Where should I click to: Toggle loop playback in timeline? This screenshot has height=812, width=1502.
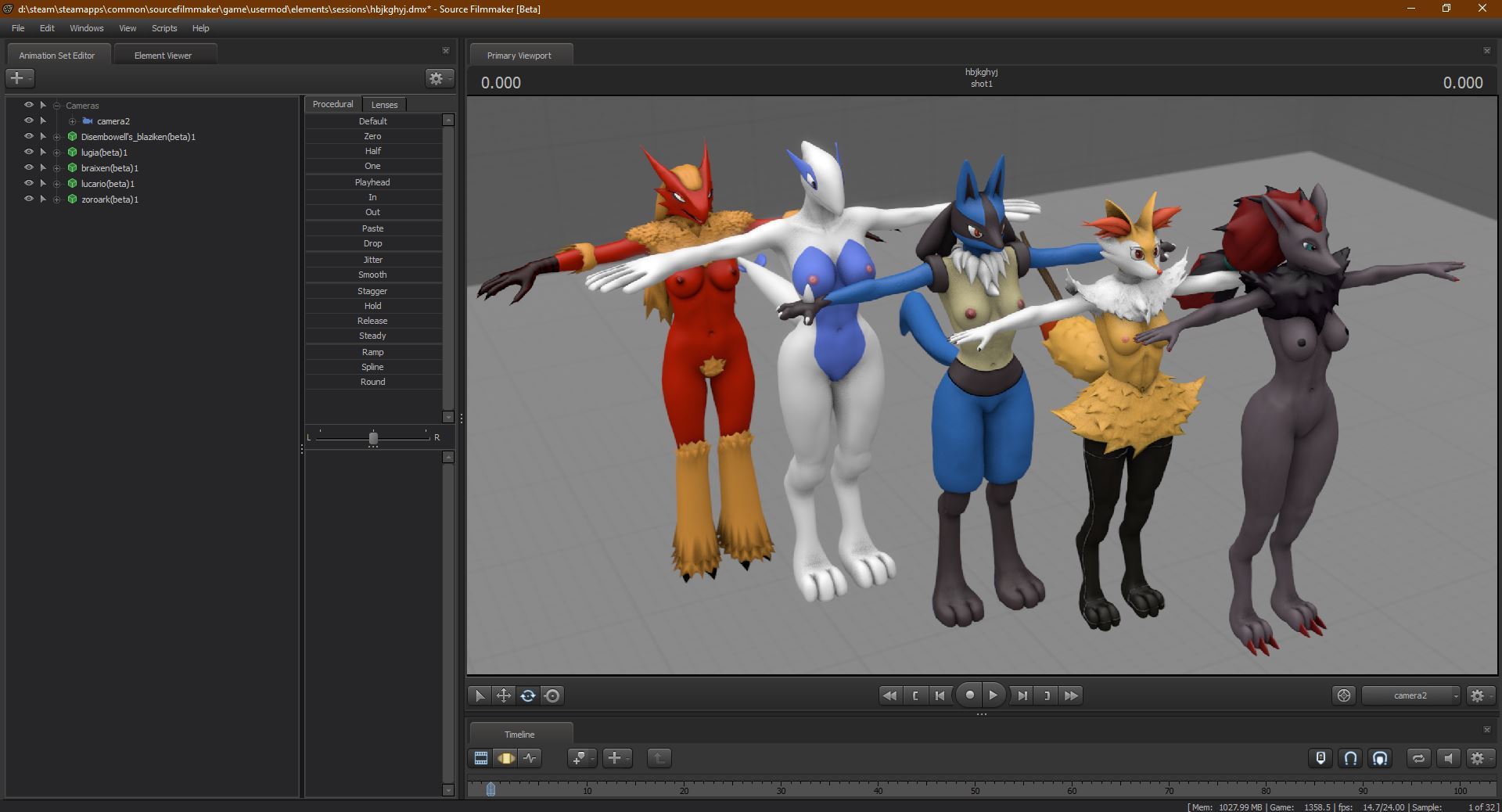pyautogui.click(x=1418, y=758)
